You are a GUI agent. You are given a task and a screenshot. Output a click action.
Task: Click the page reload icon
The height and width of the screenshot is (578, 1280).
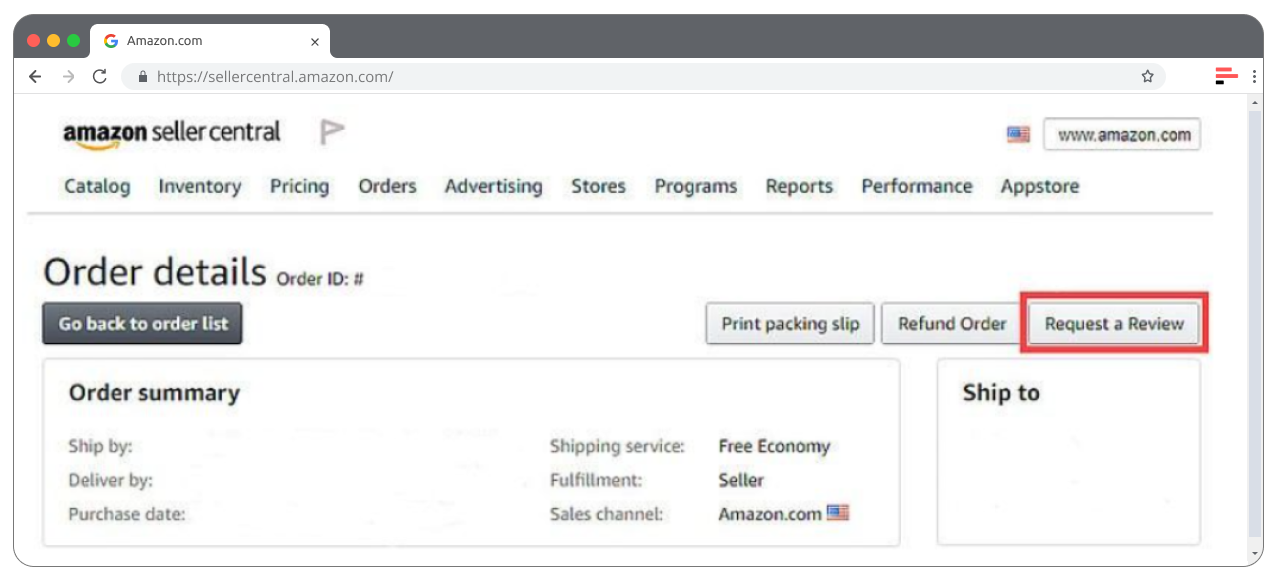coord(99,75)
